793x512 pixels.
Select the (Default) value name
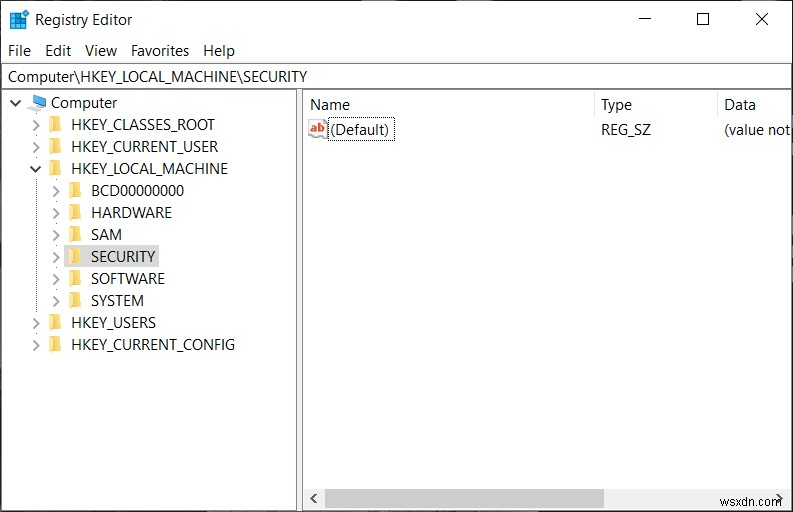tap(360, 130)
